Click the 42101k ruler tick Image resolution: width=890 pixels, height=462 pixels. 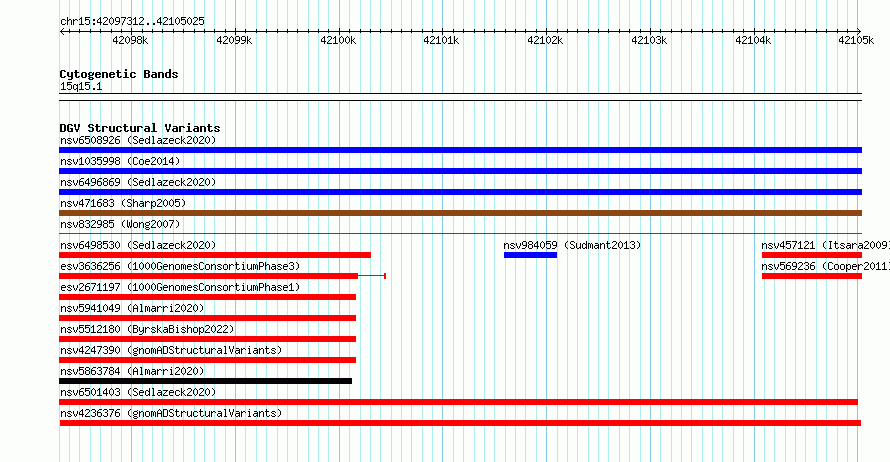pyautogui.click(x=441, y=40)
